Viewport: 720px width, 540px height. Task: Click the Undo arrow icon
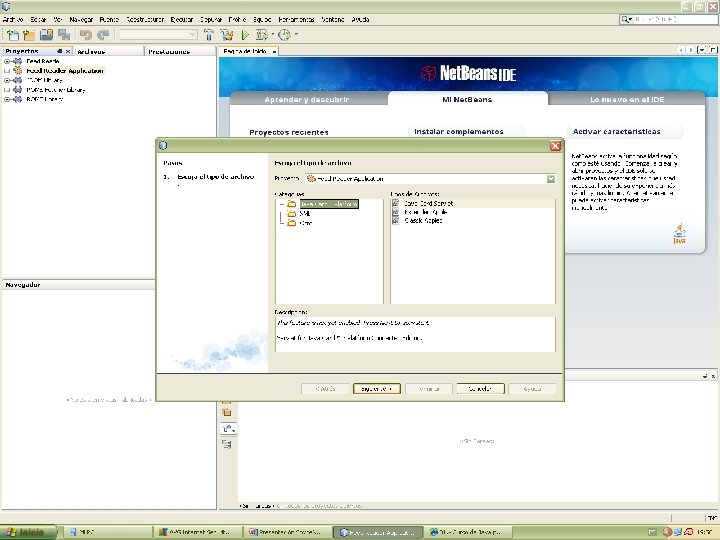(85, 34)
